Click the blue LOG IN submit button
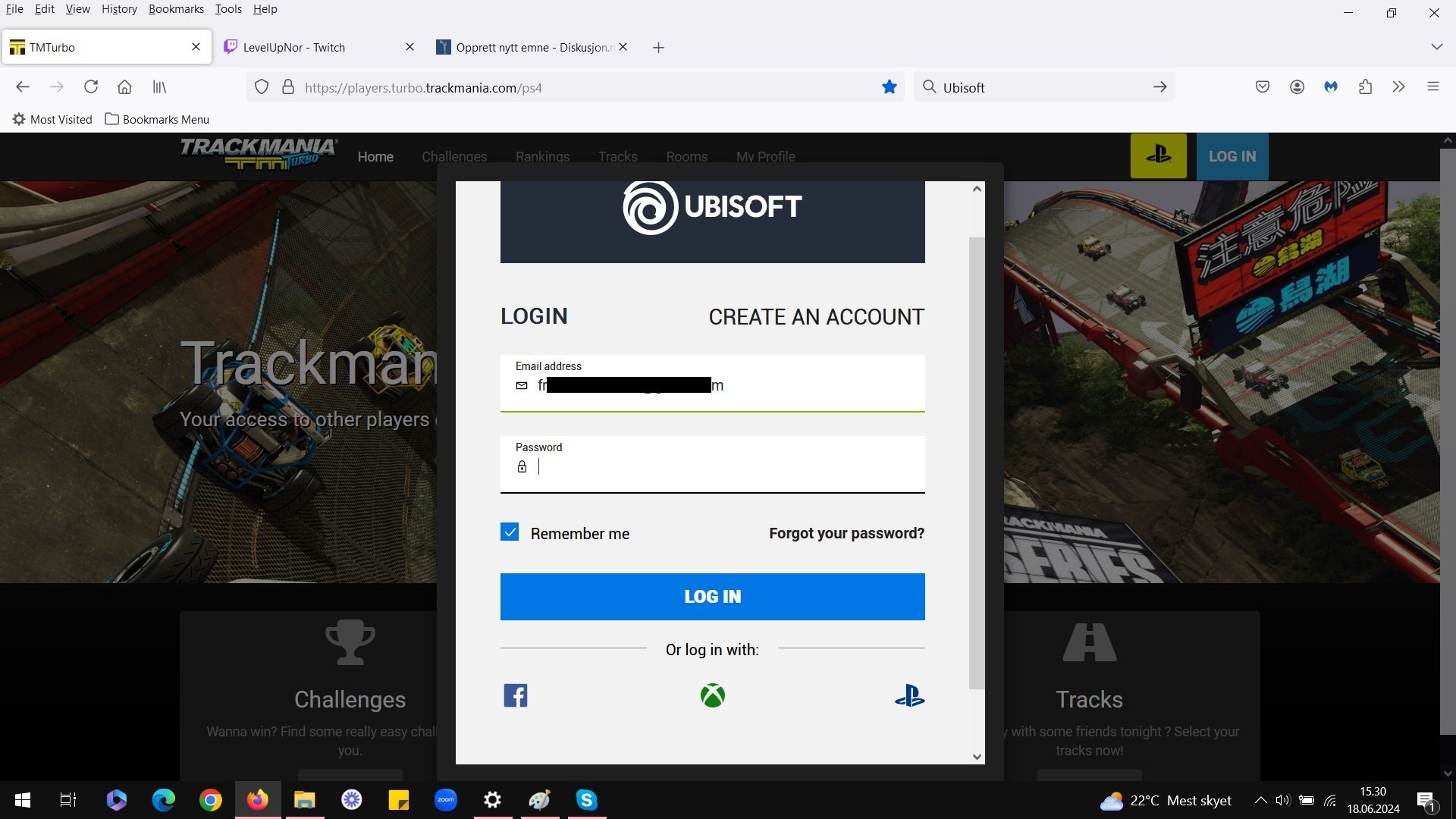Image resolution: width=1456 pixels, height=819 pixels. pyautogui.click(x=713, y=597)
